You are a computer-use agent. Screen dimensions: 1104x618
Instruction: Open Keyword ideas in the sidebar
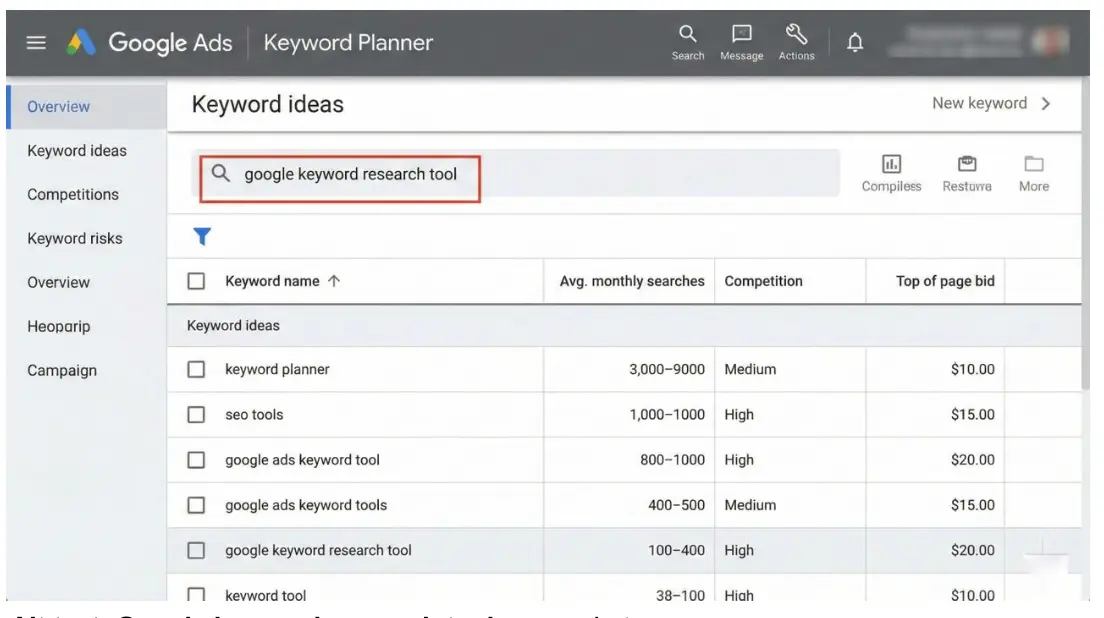pyautogui.click(x=77, y=151)
